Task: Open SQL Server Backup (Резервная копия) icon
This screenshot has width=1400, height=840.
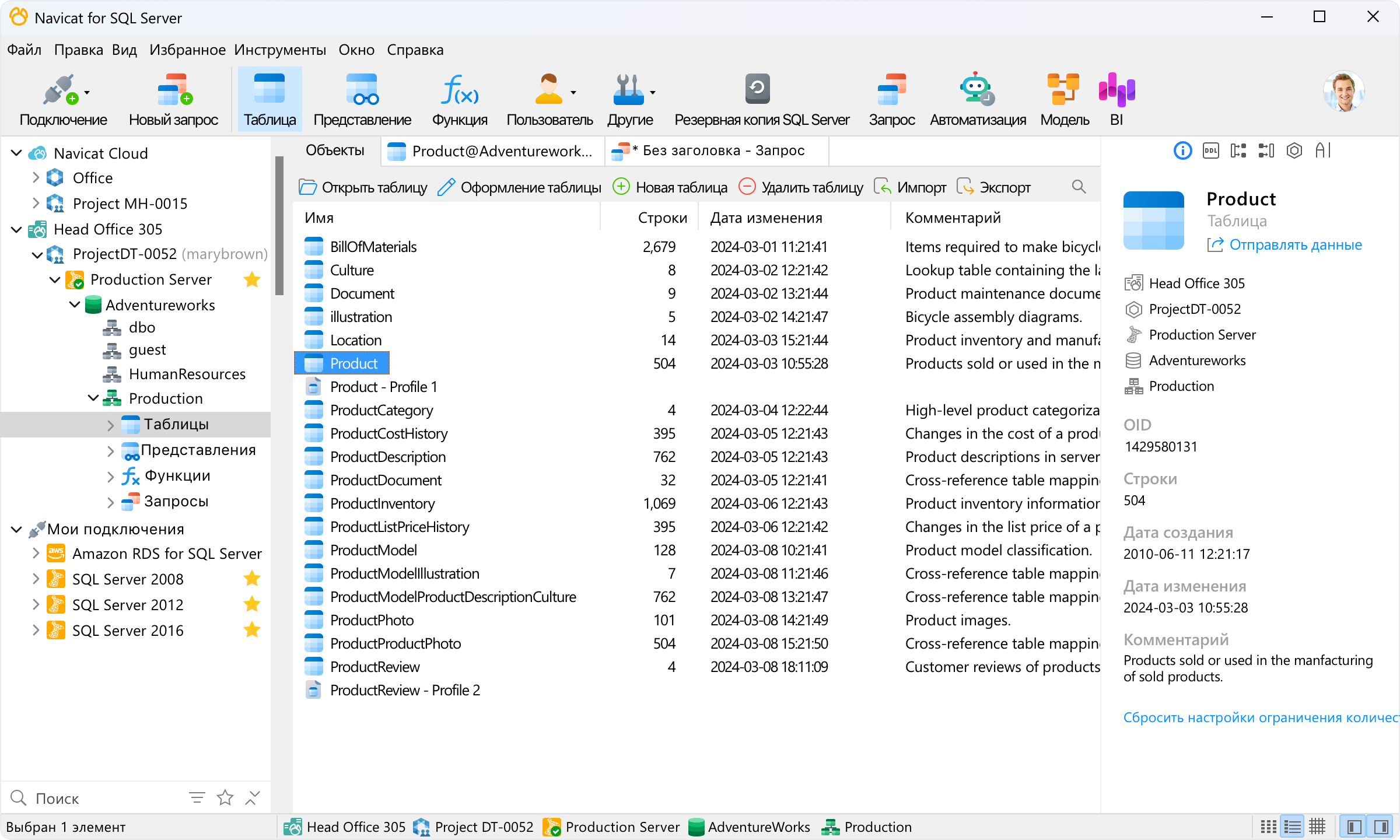Action: (758, 89)
